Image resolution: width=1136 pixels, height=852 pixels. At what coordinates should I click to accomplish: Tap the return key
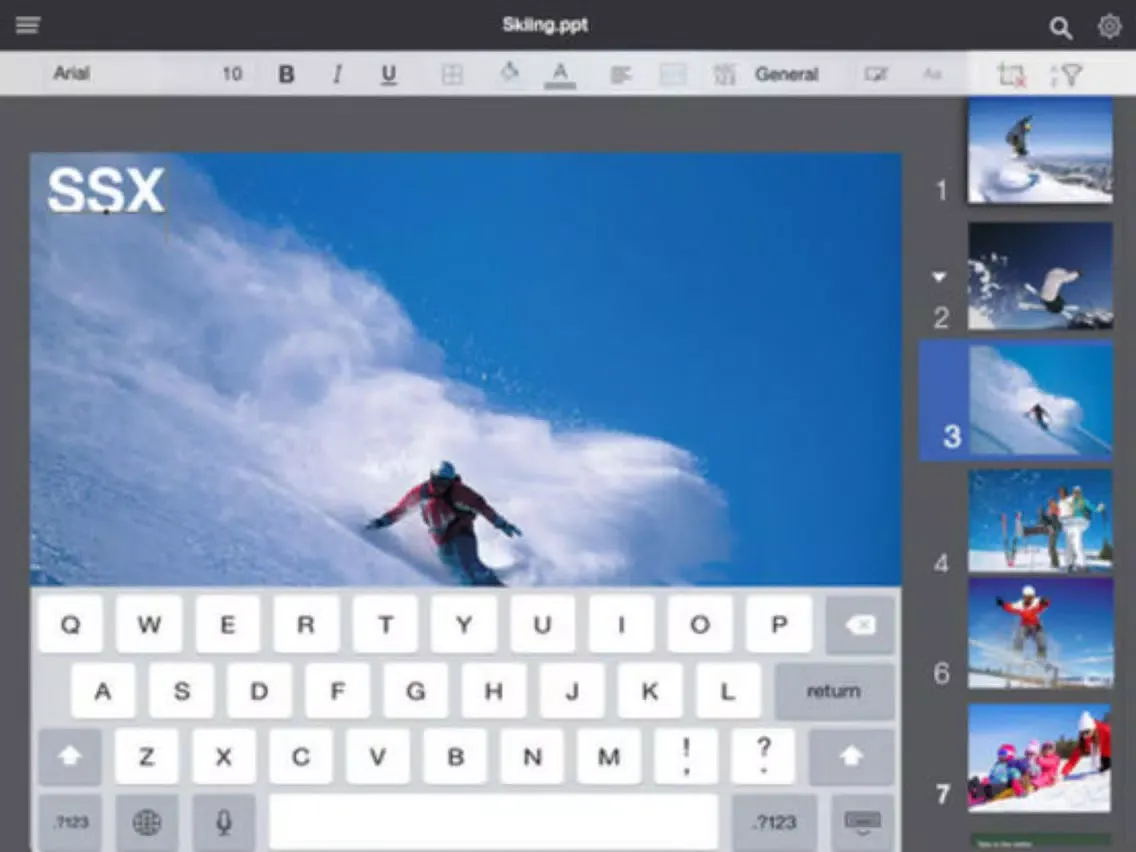click(x=834, y=691)
